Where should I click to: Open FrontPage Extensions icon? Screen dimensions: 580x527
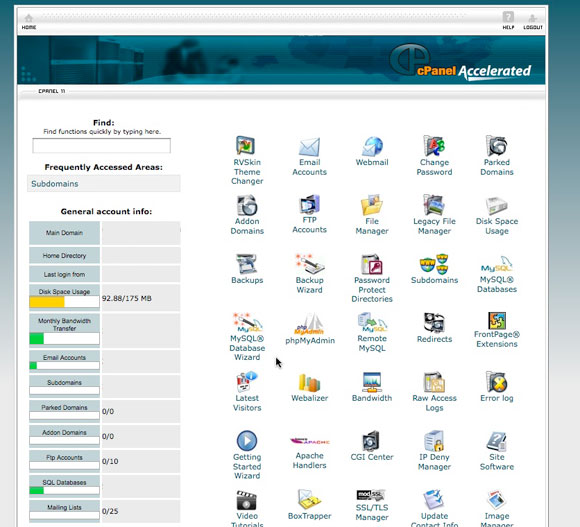coord(496,320)
